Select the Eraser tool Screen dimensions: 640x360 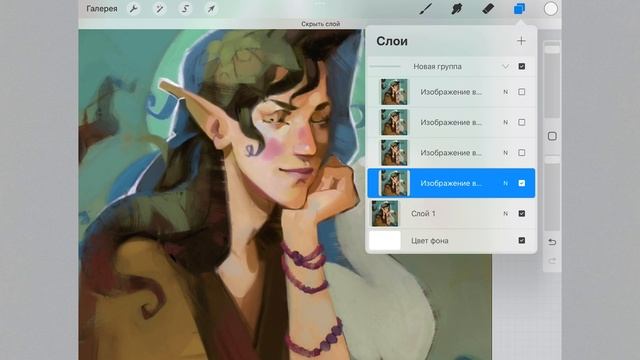488,9
